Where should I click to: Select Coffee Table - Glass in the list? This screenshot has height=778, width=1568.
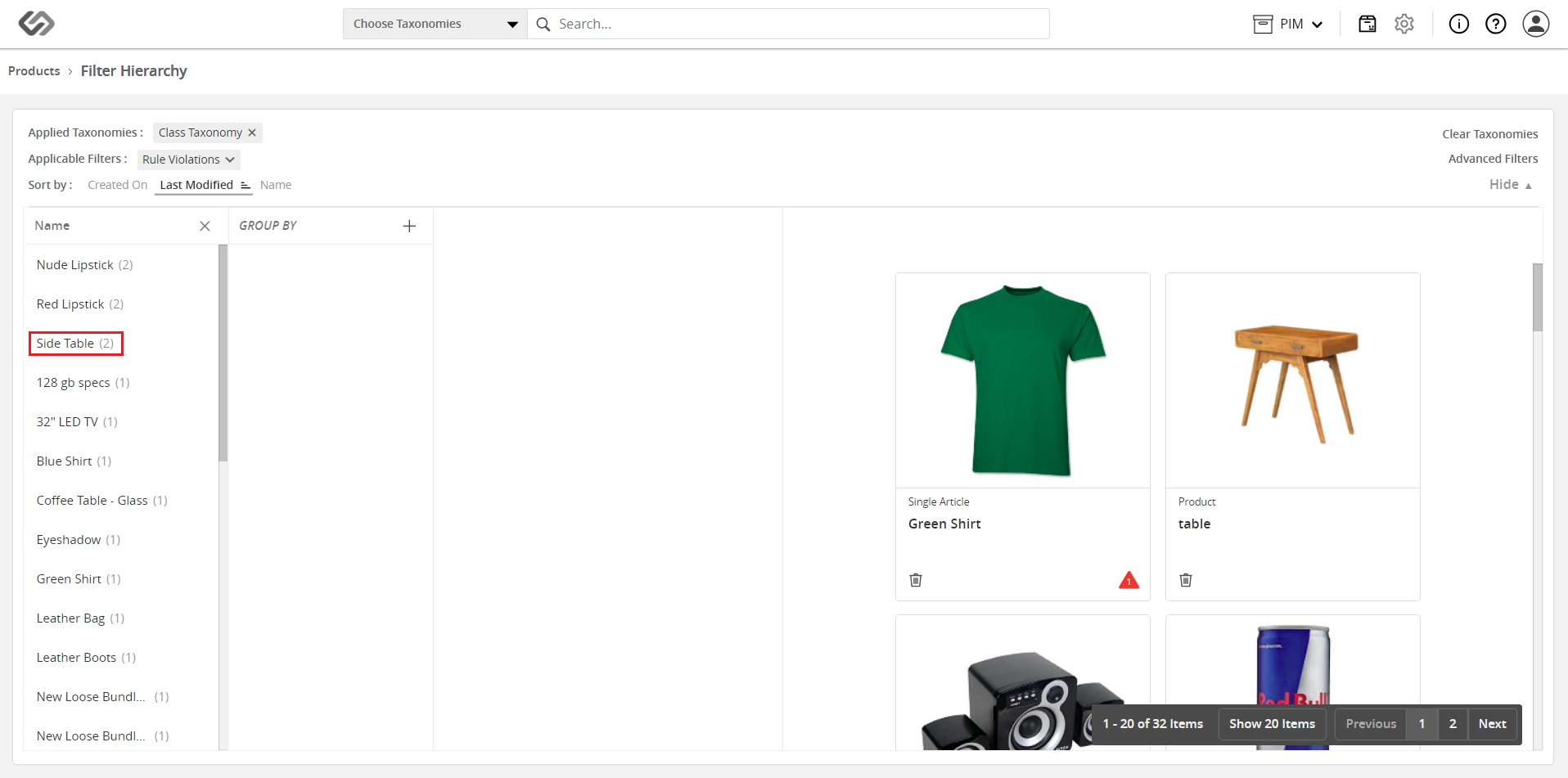tap(101, 501)
